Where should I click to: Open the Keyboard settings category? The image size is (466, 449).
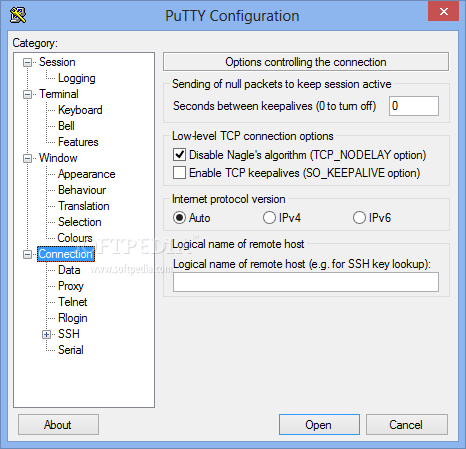[x=80, y=110]
